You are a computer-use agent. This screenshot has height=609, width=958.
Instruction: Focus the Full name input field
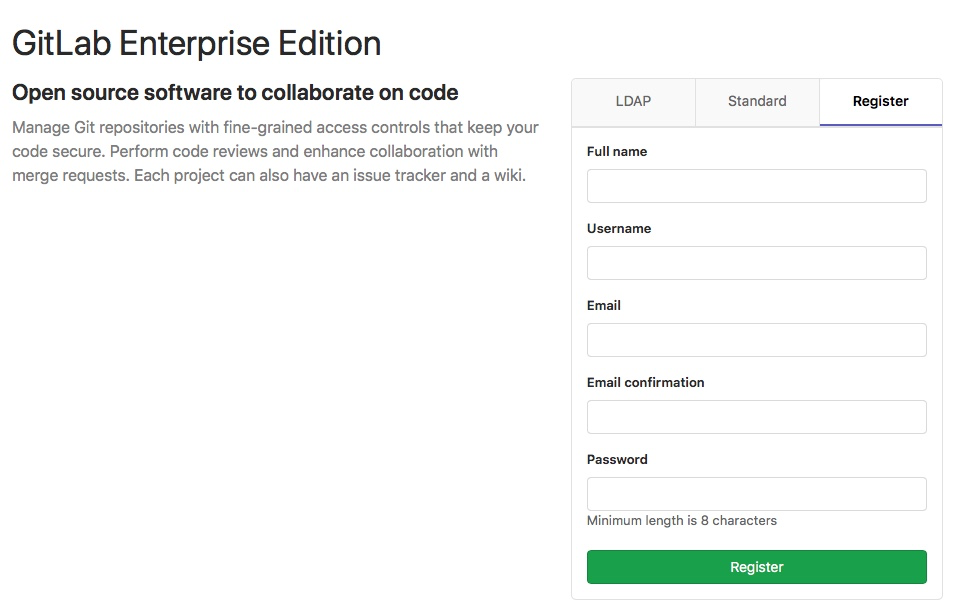coord(756,186)
